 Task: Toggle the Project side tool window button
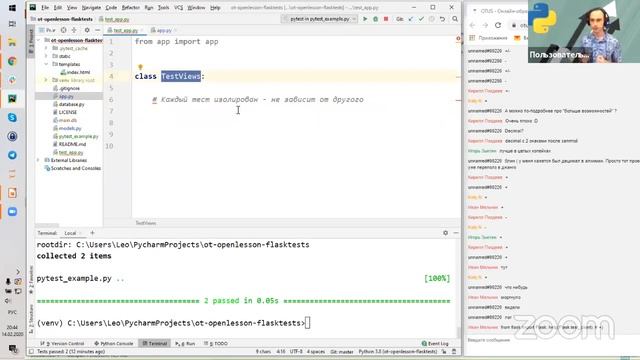coord(31,42)
